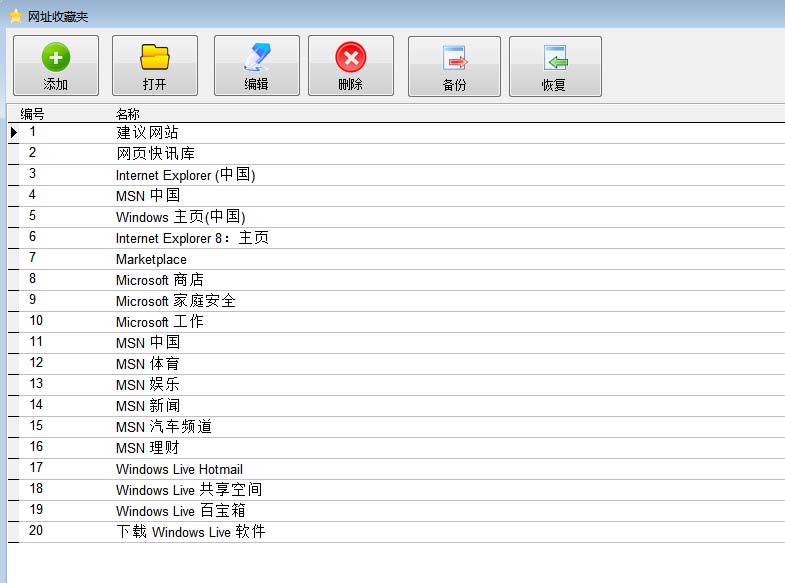Screen dimensions: 785x583
Task: Click number cell 20 in 编号 column
Action: [x=36, y=530]
